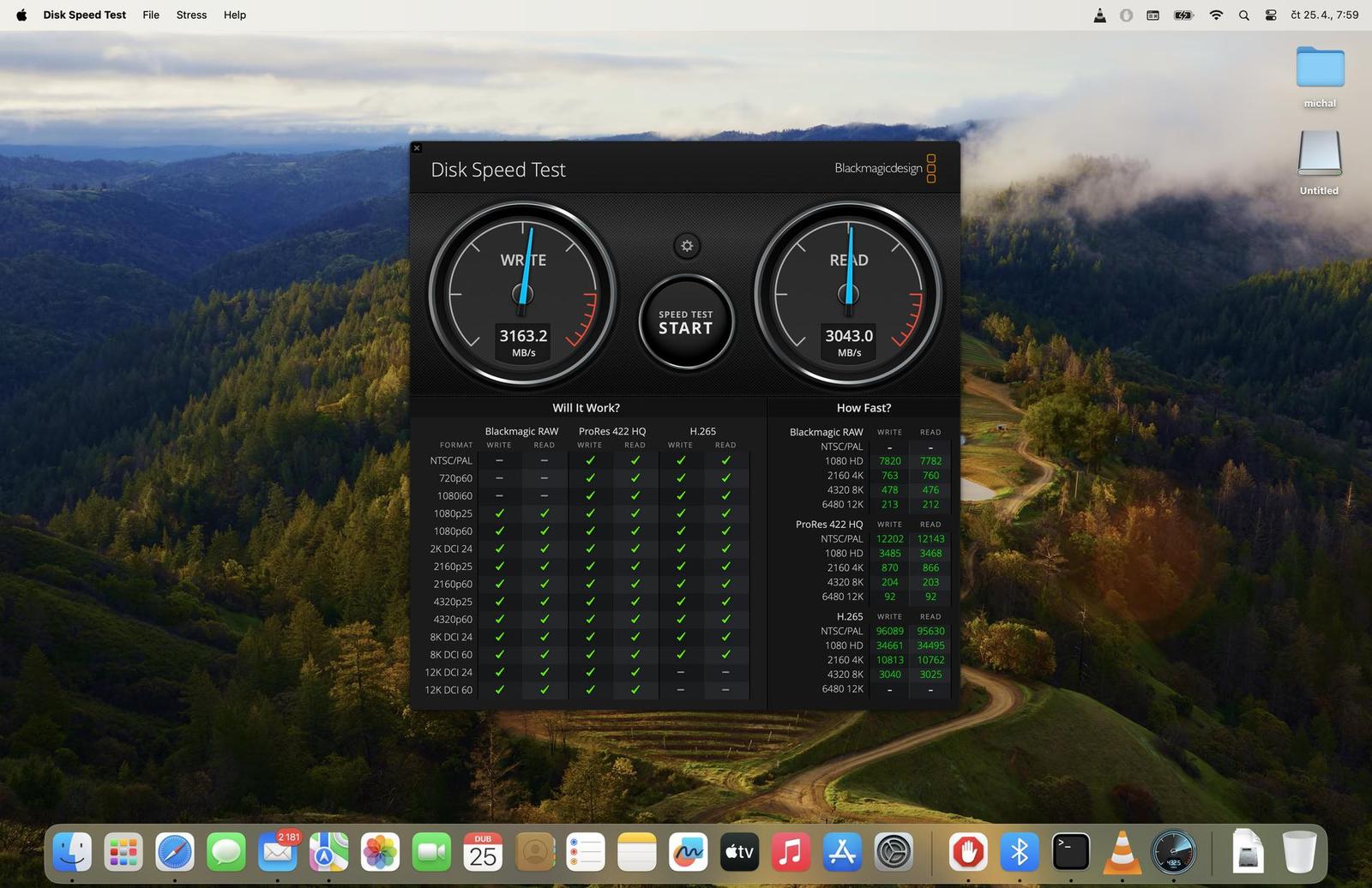Open the Disk Speed Test app menu

point(84,15)
